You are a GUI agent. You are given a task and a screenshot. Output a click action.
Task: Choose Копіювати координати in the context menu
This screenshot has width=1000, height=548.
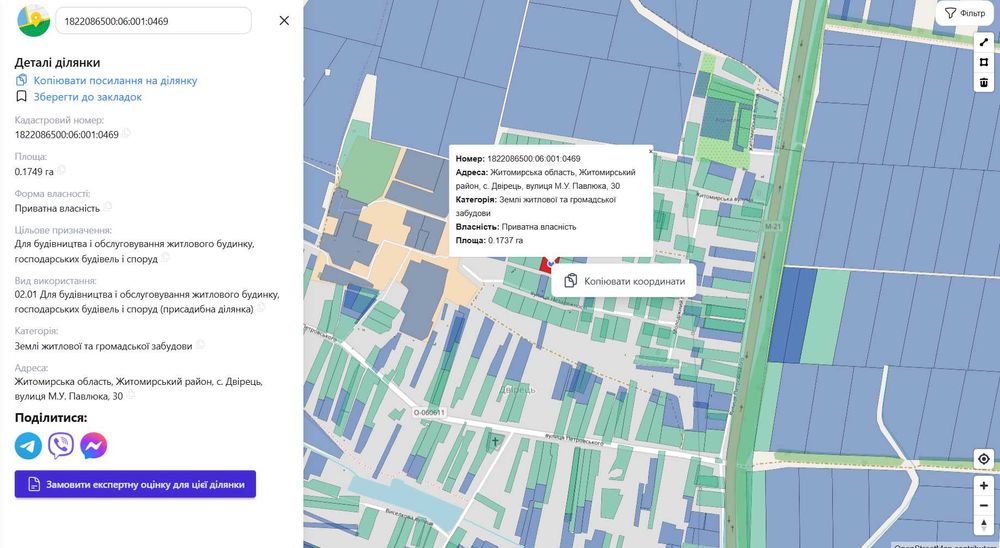click(x=624, y=281)
